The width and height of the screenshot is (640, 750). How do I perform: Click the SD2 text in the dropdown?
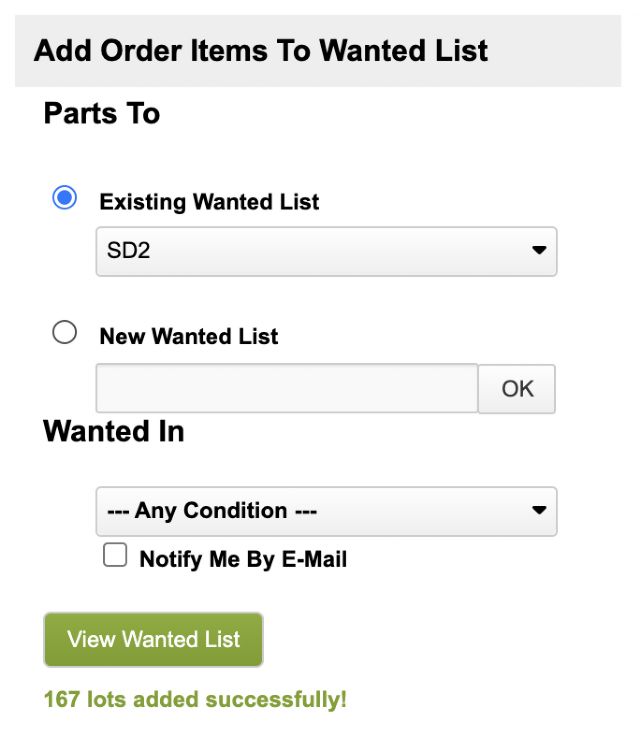coord(129,251)
